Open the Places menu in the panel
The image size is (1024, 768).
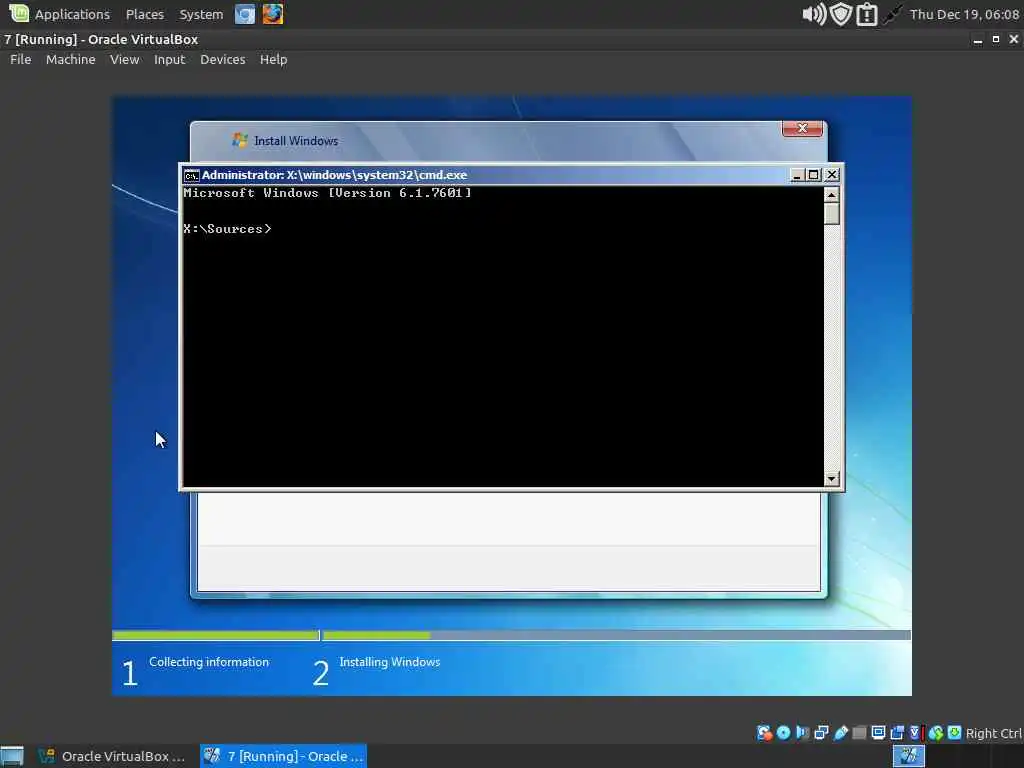[144, 14]
